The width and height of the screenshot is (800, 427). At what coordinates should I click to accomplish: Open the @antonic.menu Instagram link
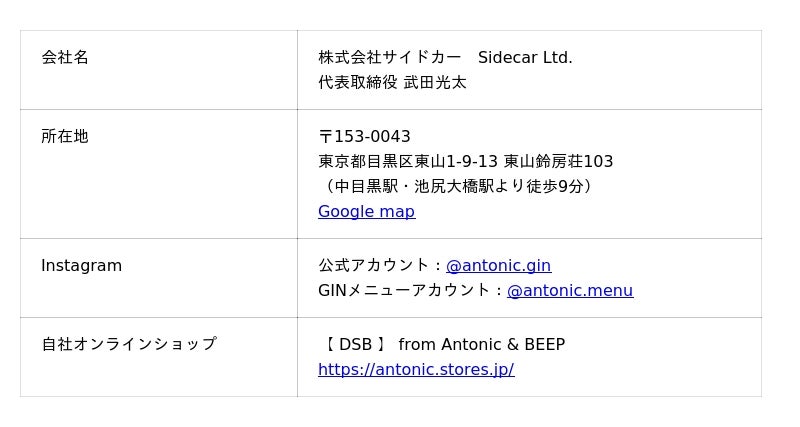(569, 290)
